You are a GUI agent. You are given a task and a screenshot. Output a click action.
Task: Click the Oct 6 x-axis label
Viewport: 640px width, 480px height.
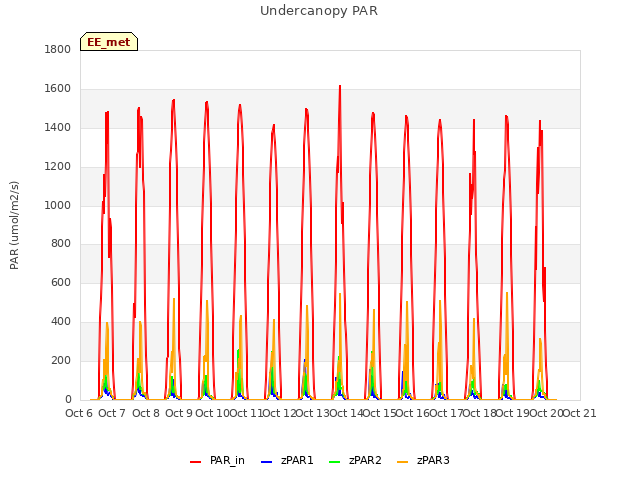(79, 413)
